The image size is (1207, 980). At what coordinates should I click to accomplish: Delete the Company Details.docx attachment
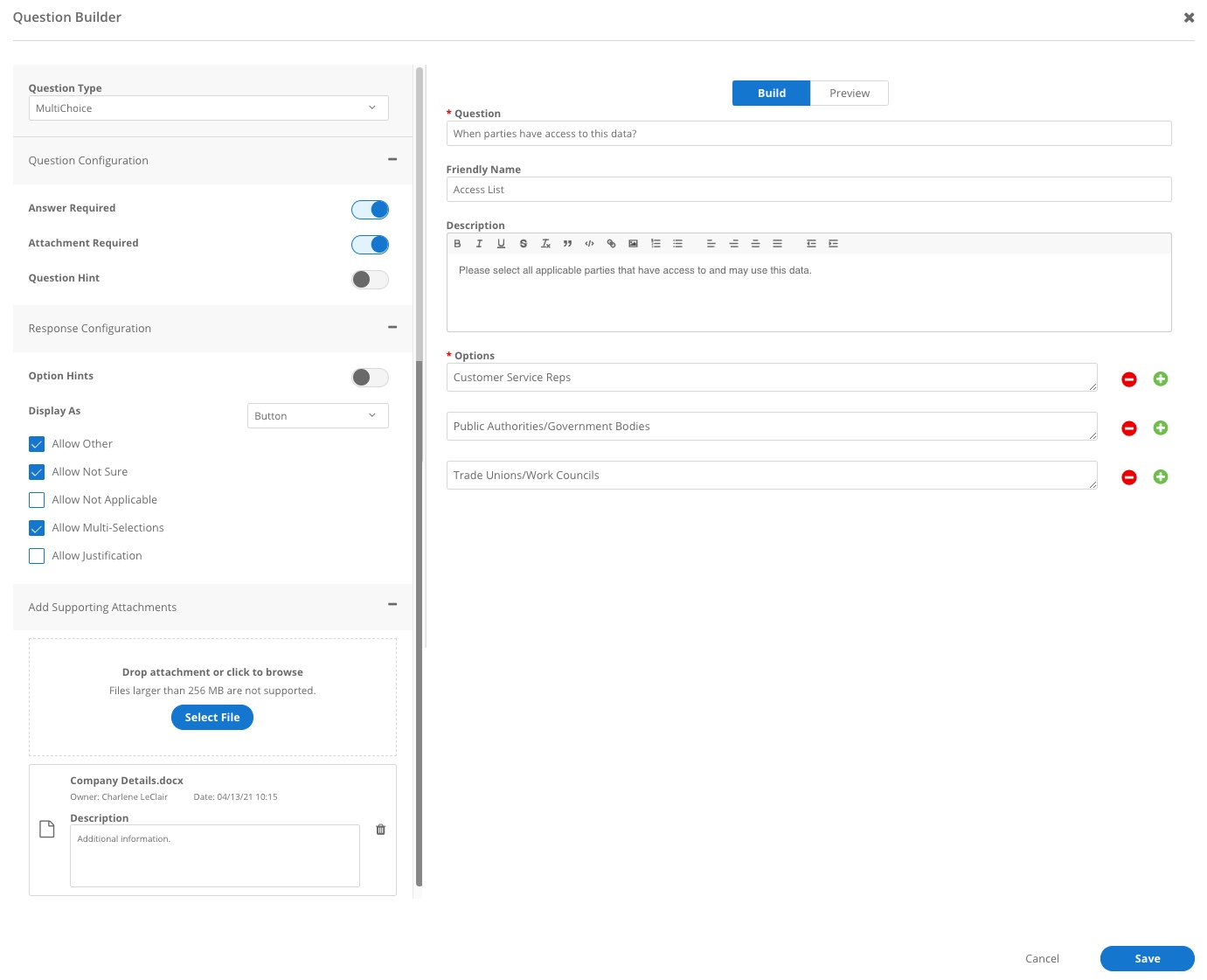point(380,829)
